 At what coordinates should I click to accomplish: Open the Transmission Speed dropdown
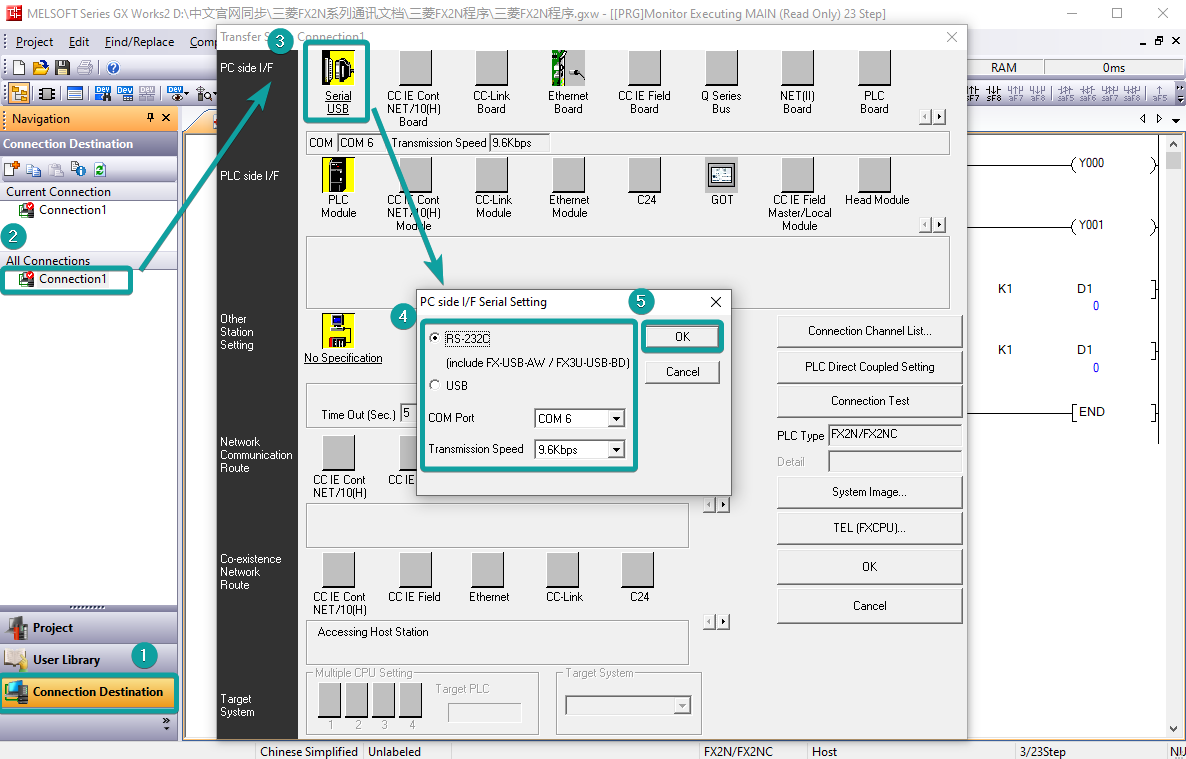click(x=616, y=449)
